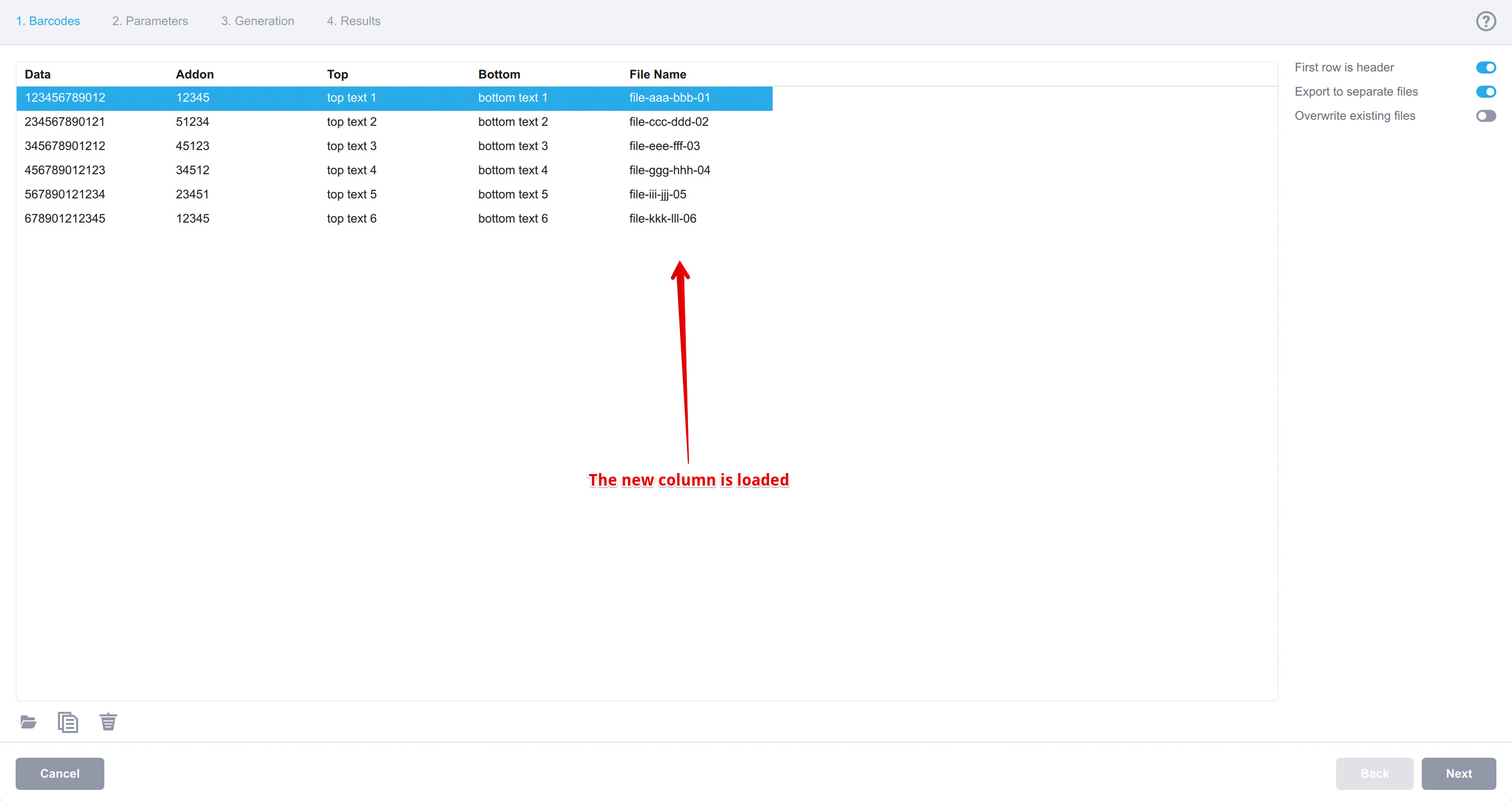Clear the table using the trash icon

click(x=107, y=721)
